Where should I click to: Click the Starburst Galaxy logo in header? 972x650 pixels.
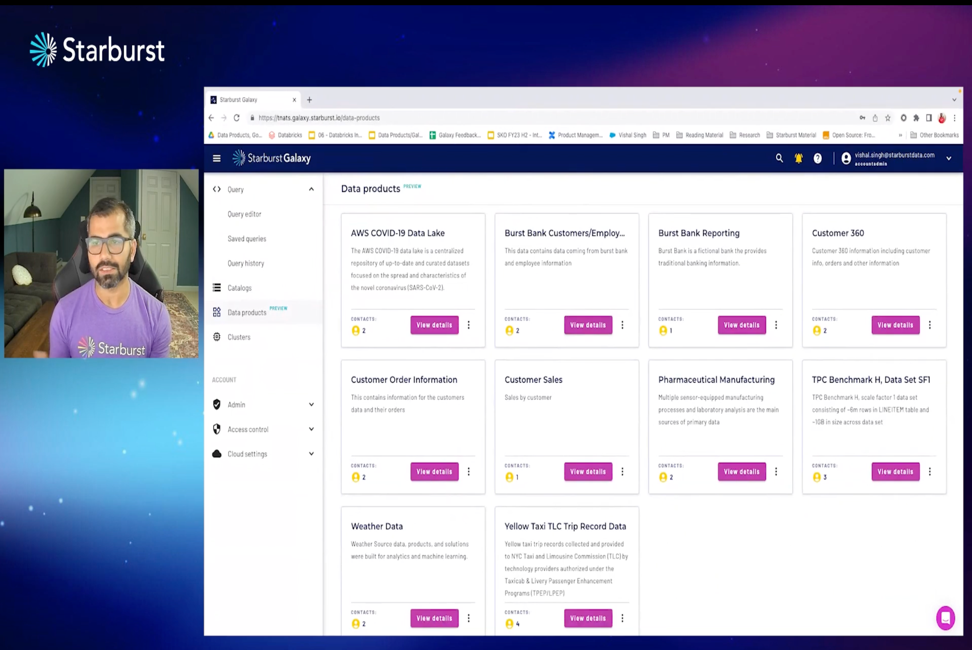[x=272, y=159]
